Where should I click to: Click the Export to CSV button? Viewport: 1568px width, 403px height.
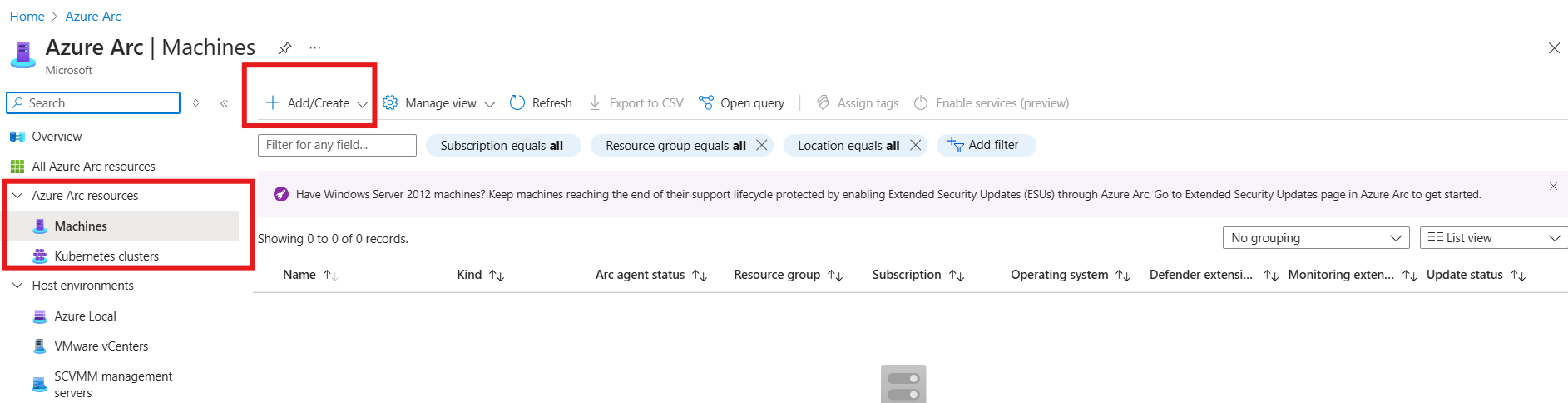coord(636,103)
